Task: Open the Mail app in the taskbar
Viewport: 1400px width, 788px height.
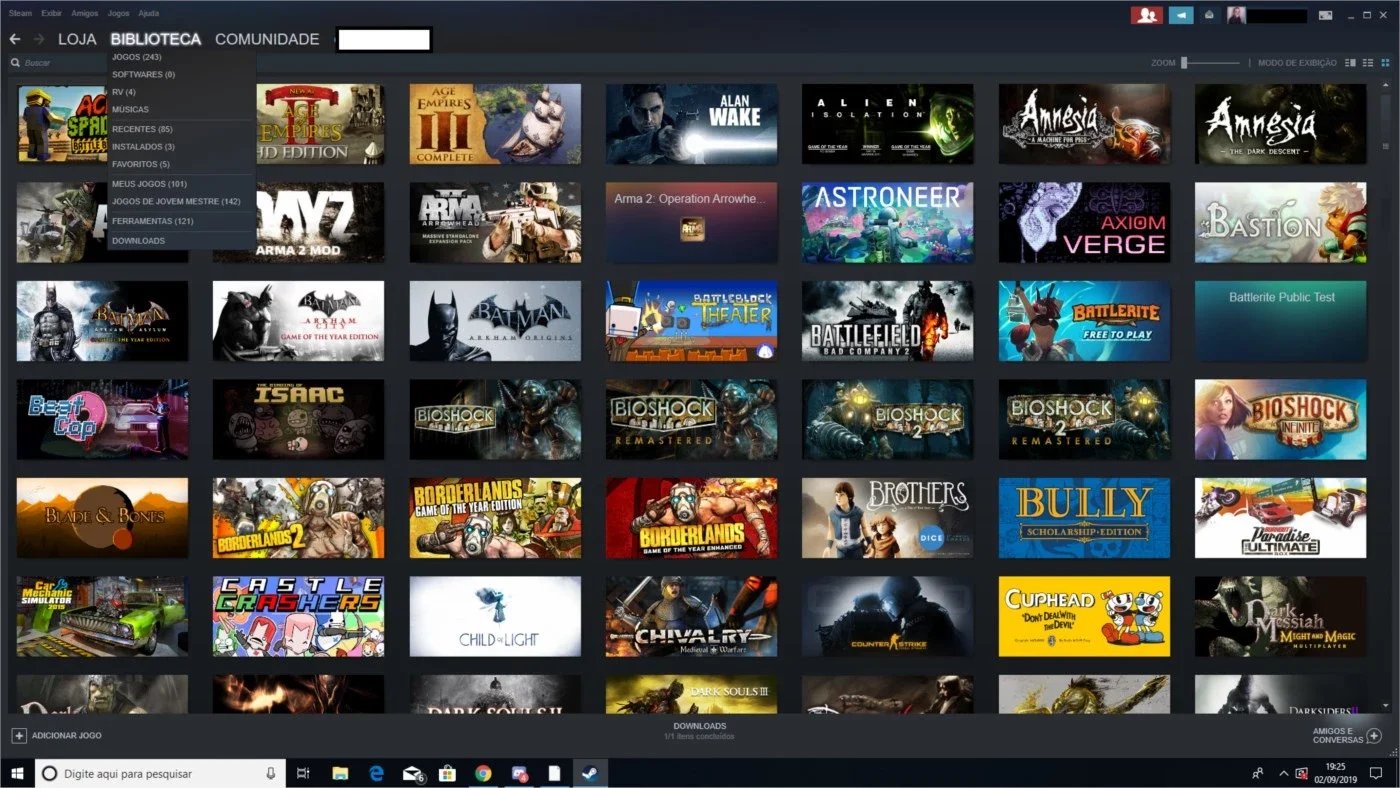Action: 412,773
